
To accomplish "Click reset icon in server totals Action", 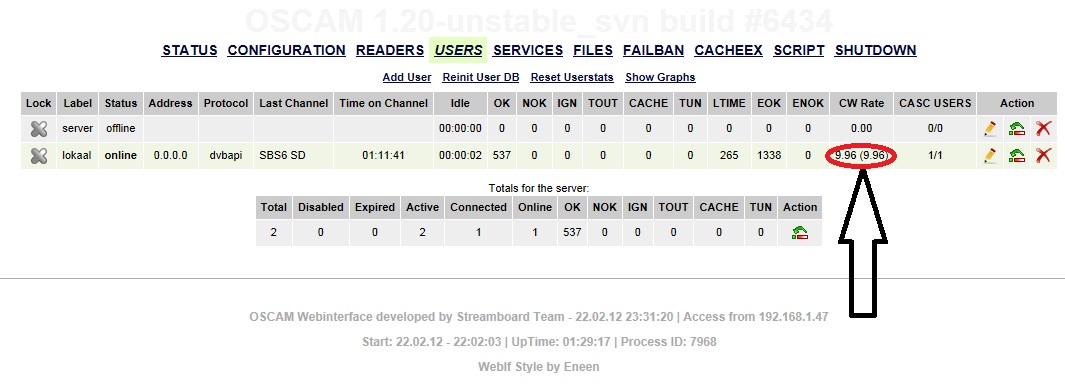I will (x=800, y=232).
